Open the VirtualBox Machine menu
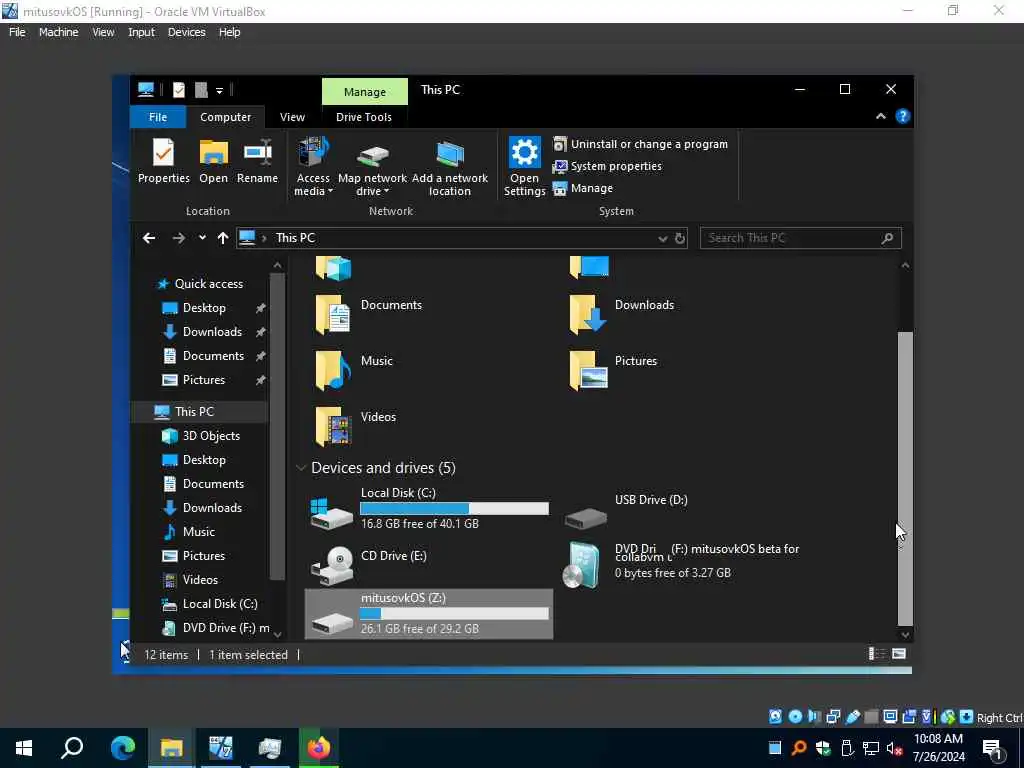This screenshot has height=768, width=1024. [x=58, y=32]
